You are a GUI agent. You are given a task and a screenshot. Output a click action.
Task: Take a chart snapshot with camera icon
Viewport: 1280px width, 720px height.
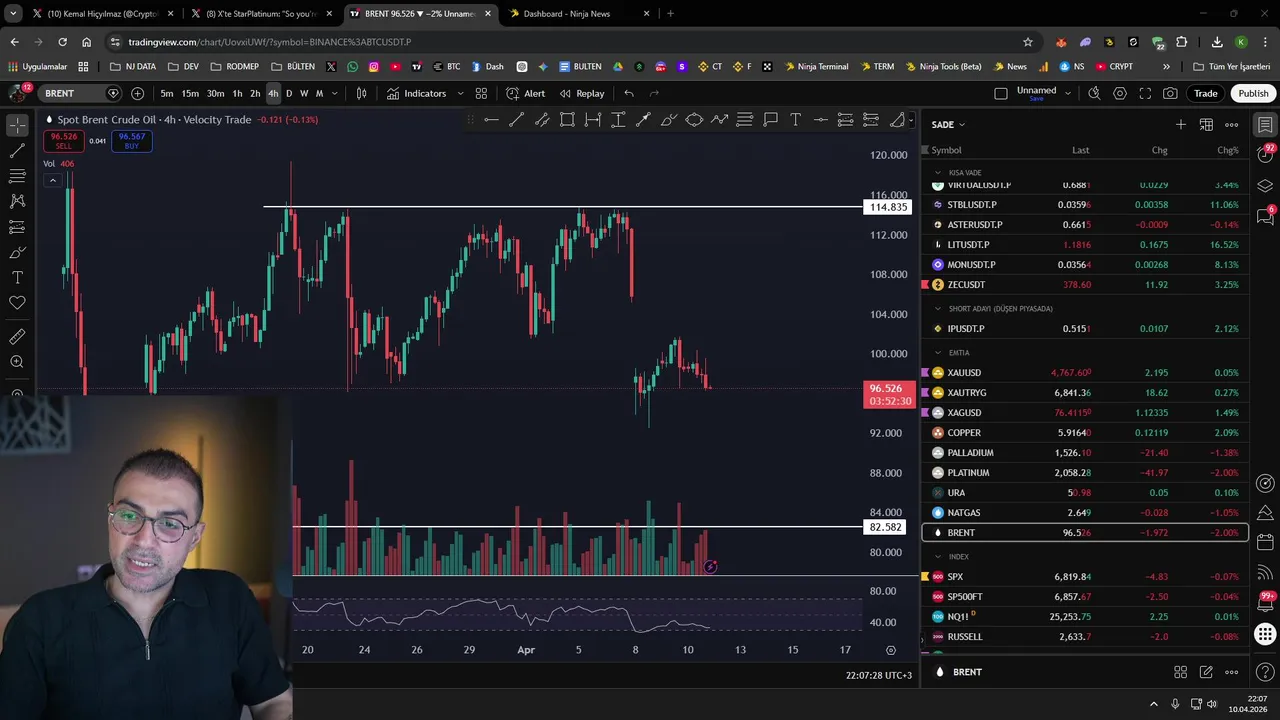click(x=1170, y=93)
